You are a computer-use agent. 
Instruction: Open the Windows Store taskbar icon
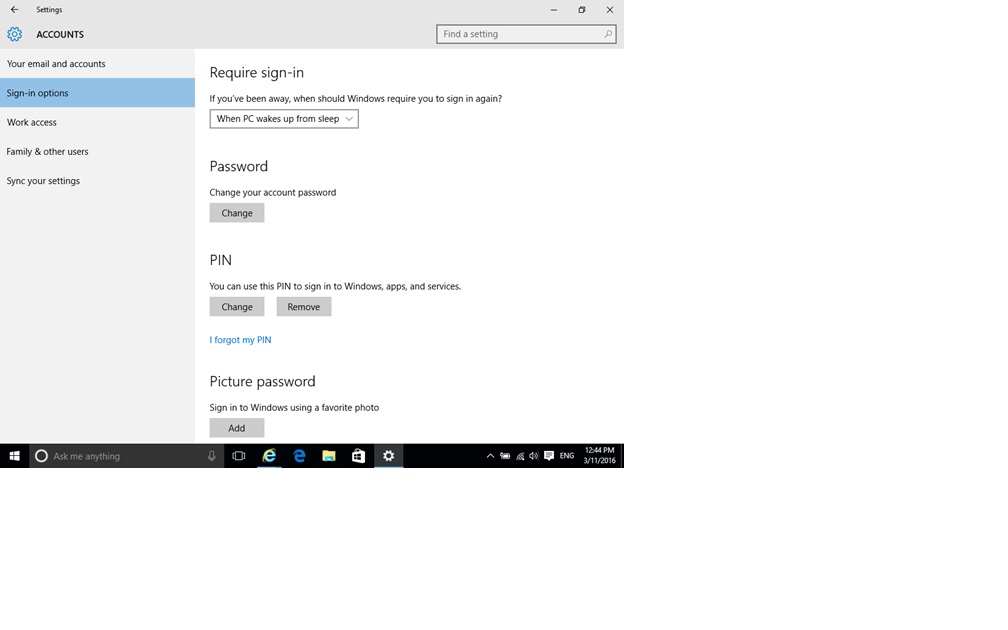(358, 456)
